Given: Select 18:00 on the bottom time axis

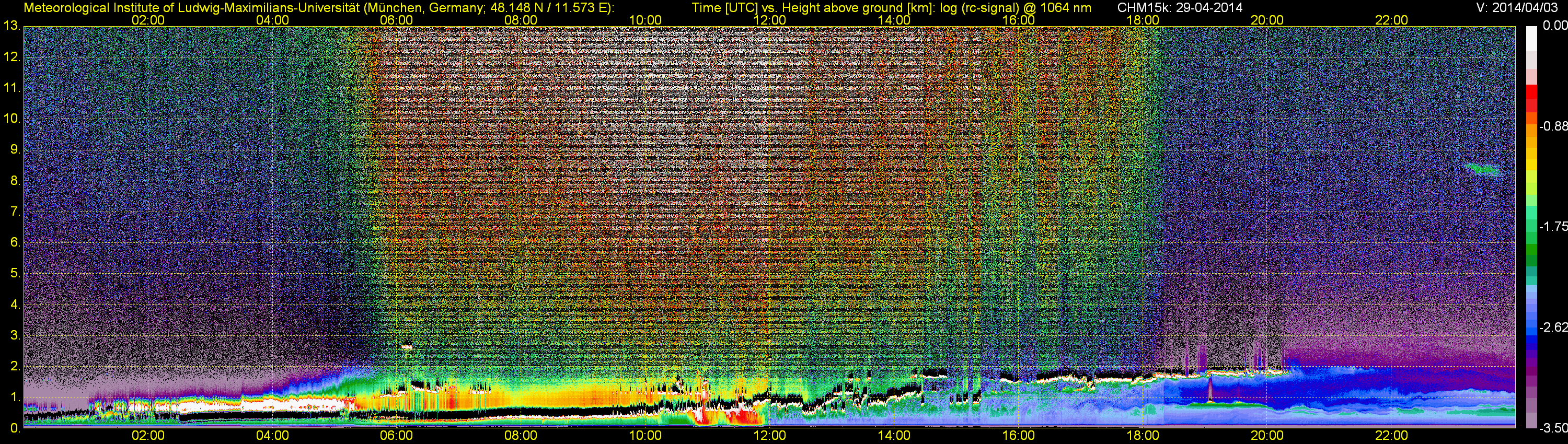Looking at the screenshot, I should (1143, 436).
